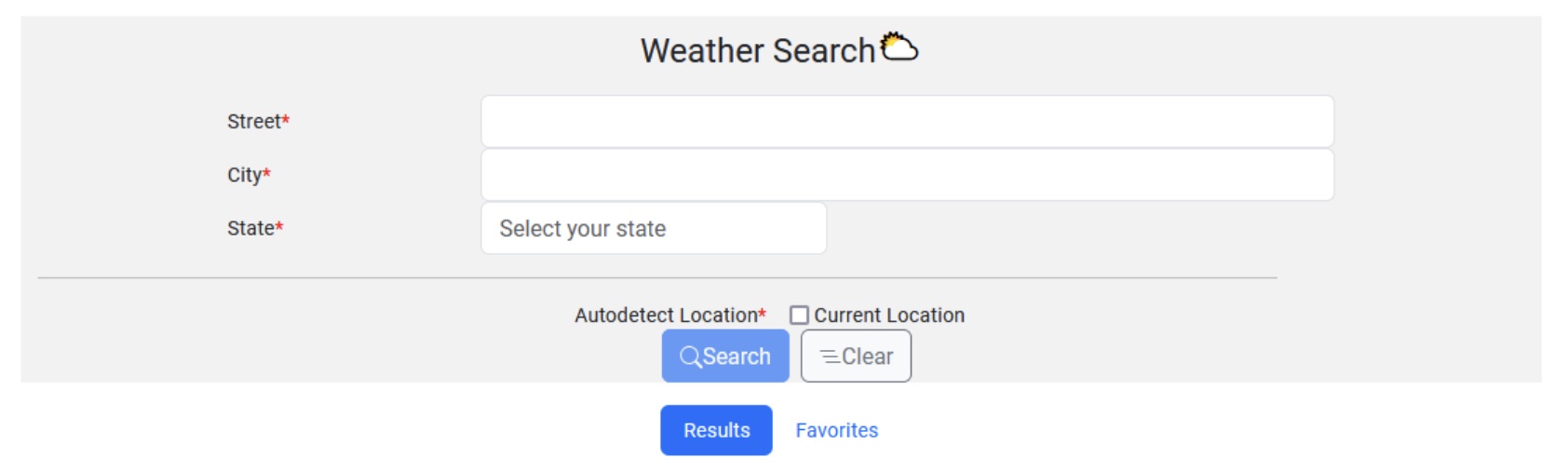Click the "Weather Search" heading text
The width and height of the screenshot is (1568, 471).
pyautogui.click(x=758, y=51)
